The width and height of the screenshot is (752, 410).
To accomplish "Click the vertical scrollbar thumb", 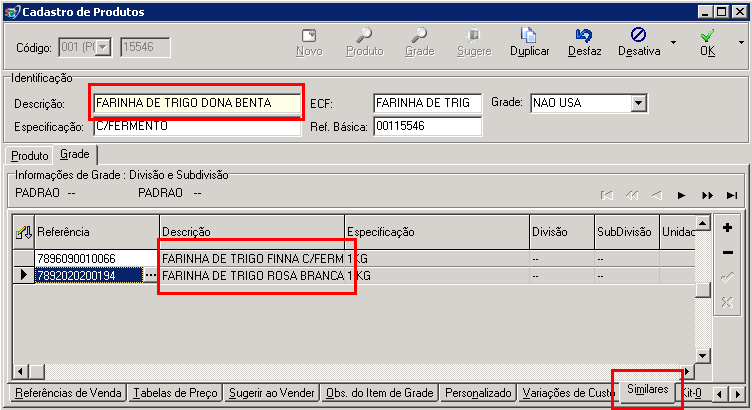I will 703,290.
